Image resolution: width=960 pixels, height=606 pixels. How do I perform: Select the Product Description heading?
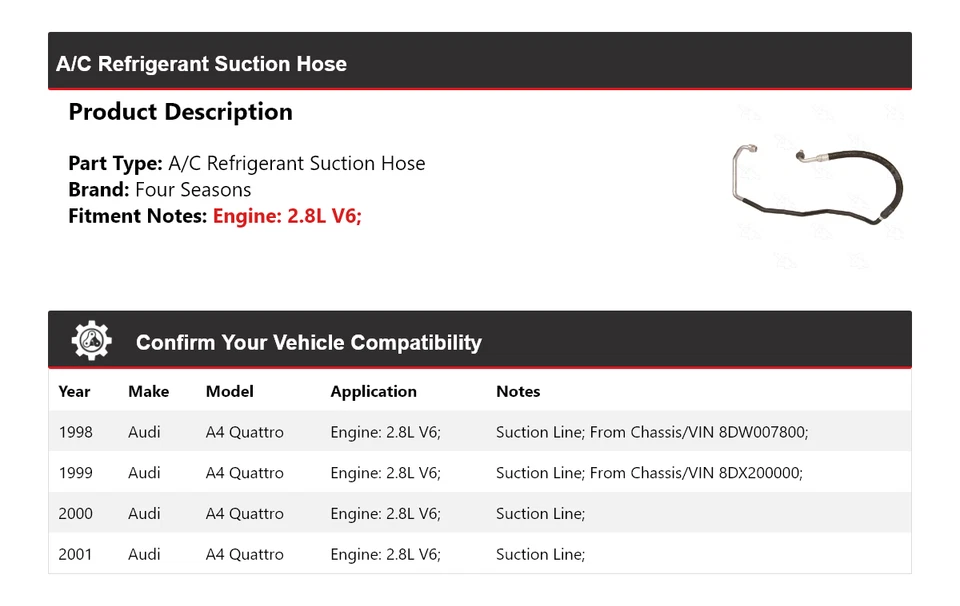point(180,112)
